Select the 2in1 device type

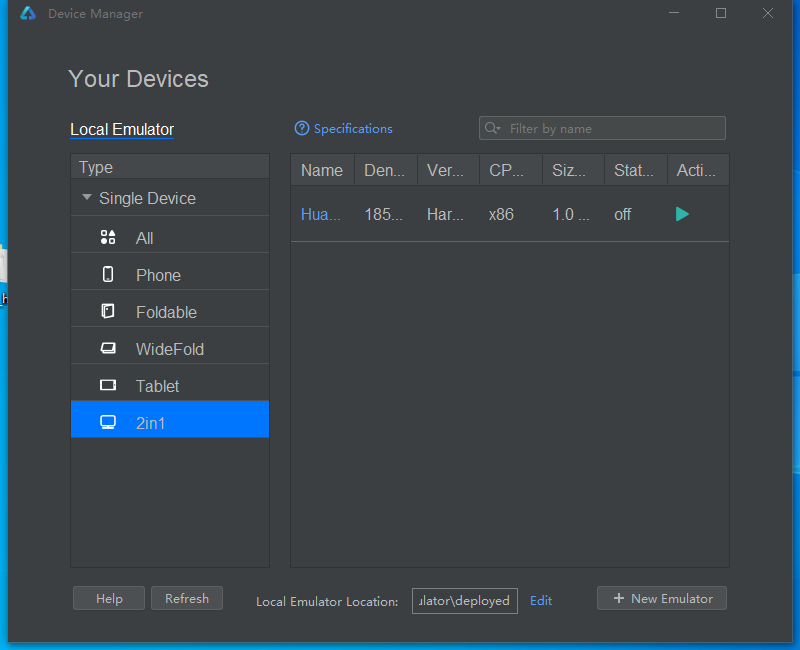pyautogui.click(x=150, y=423)
